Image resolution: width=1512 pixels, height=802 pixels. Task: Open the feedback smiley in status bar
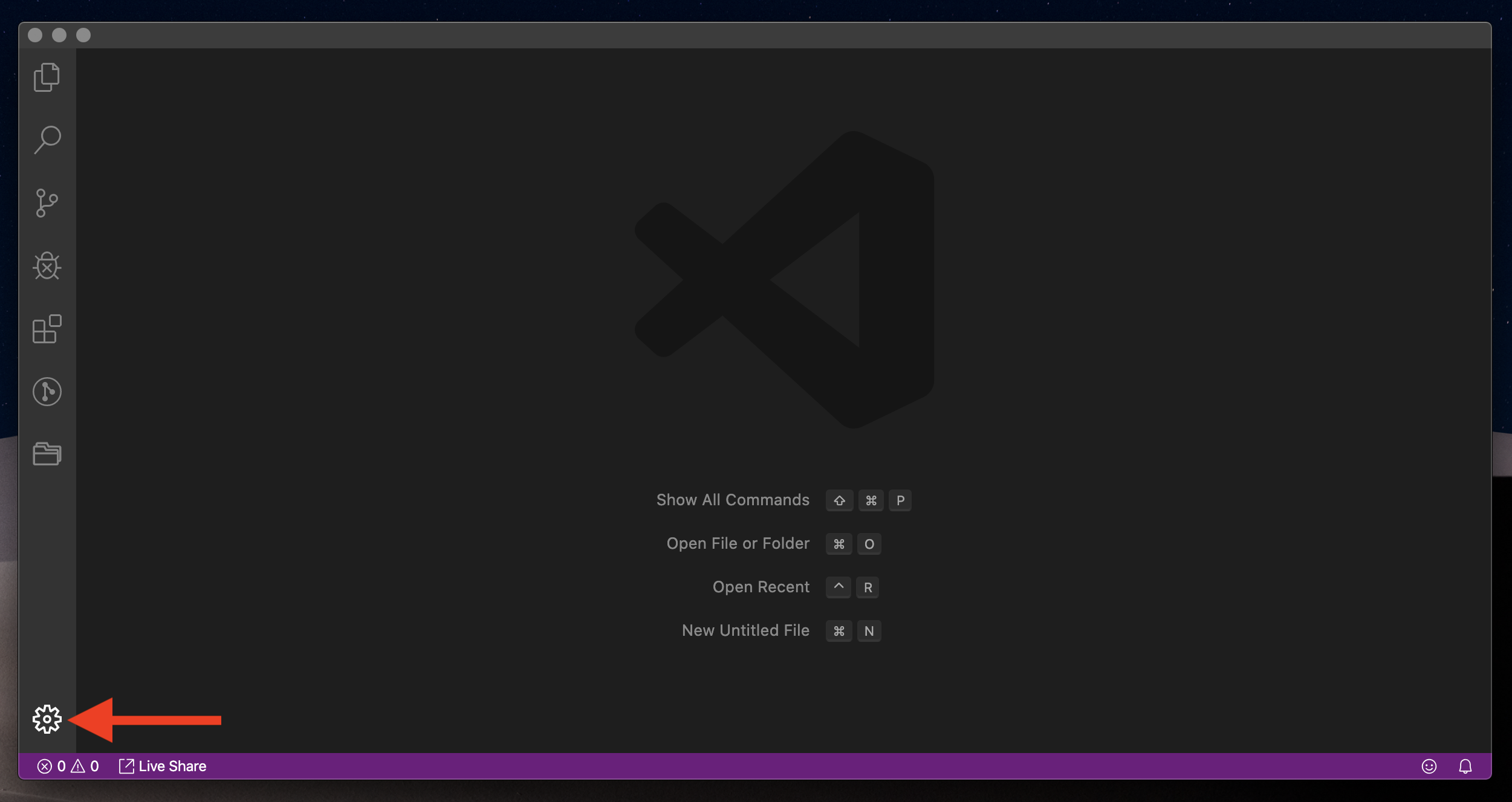pos(1429,766)
